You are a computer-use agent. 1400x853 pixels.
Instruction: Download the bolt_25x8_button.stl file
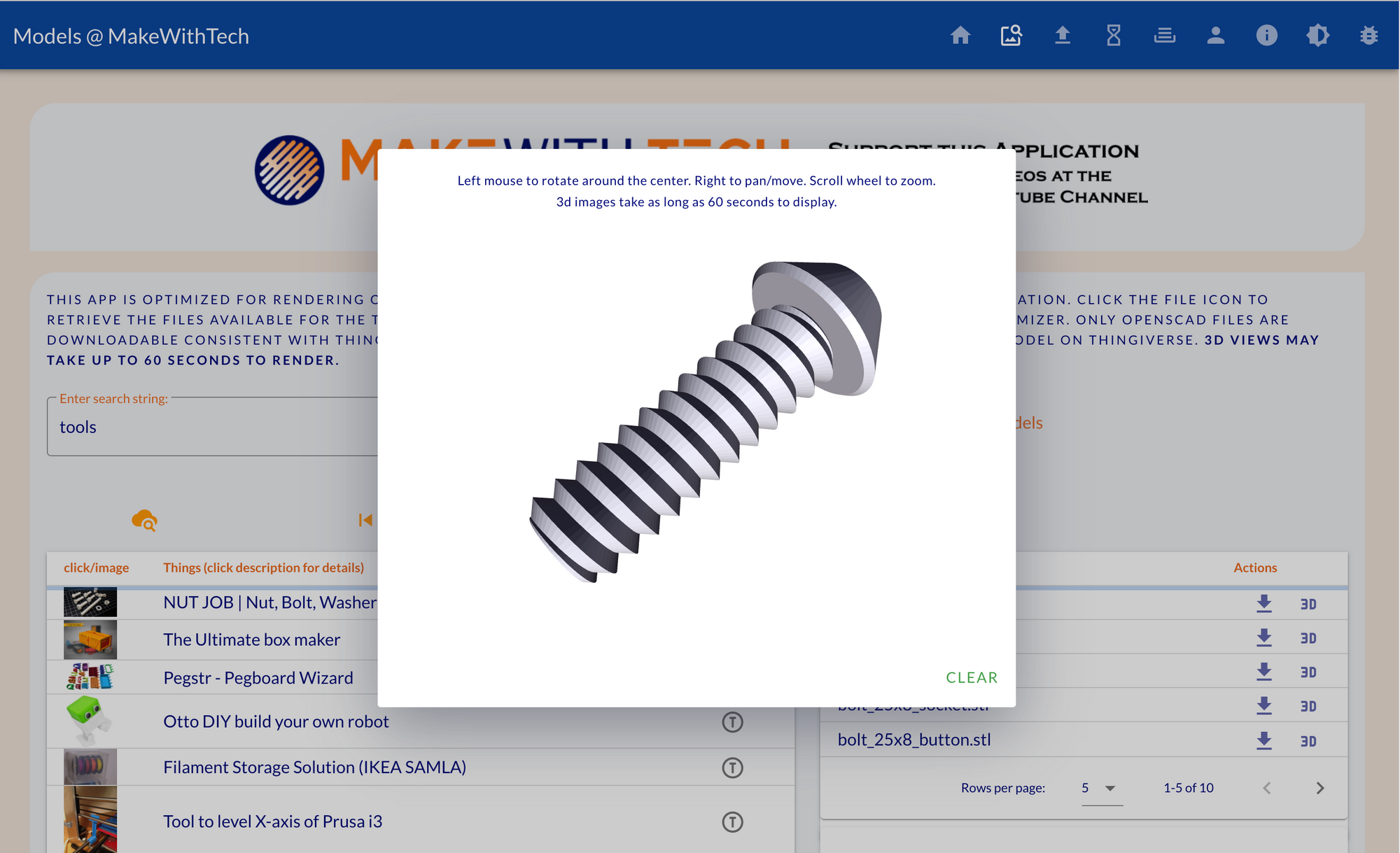[1263, 740]
